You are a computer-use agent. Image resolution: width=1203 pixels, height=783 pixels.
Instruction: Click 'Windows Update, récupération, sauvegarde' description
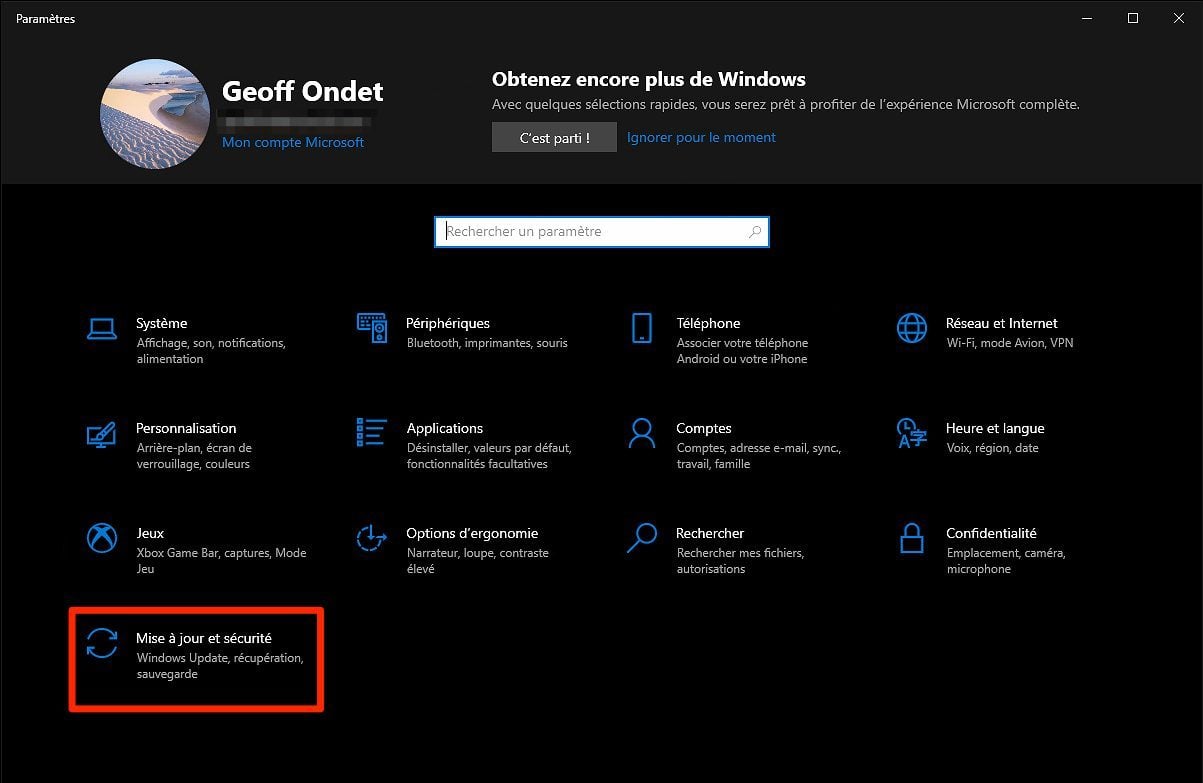pyautogui.click(x=220, y=666)
